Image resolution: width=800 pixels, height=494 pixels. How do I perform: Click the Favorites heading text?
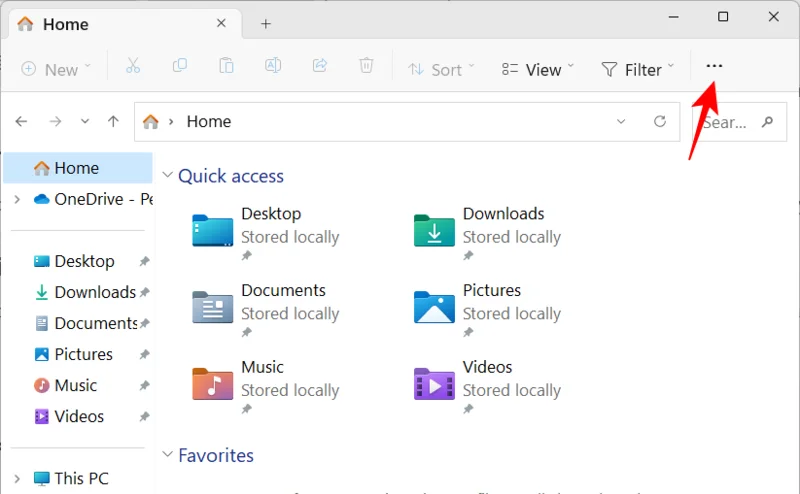pyautogui.click(x=216, y=455)
